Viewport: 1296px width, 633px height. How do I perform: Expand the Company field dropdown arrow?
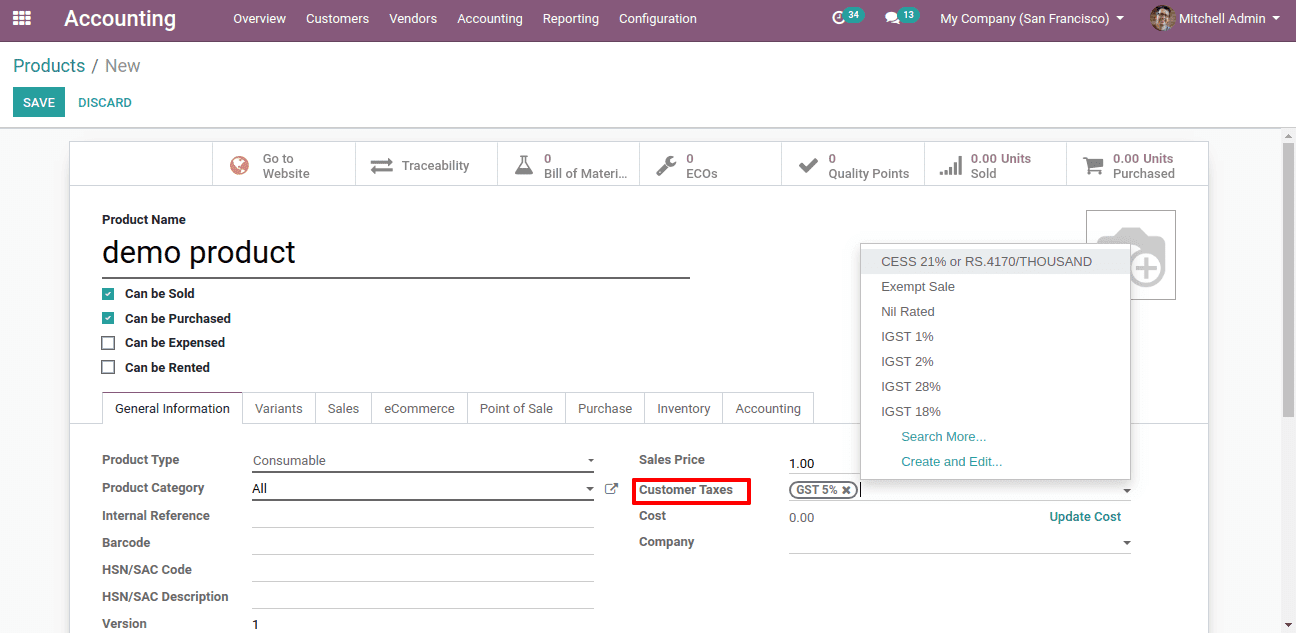[1127, 543]
